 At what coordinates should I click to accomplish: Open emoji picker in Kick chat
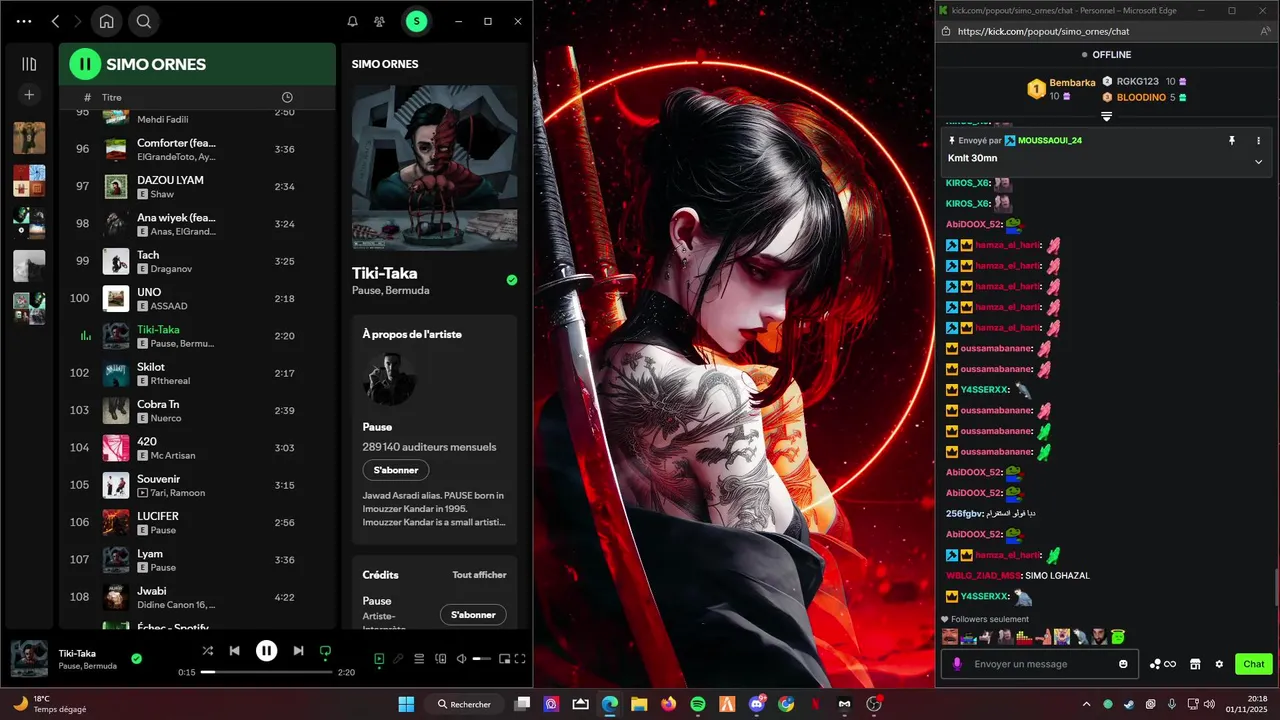[x=1124, y=664]
